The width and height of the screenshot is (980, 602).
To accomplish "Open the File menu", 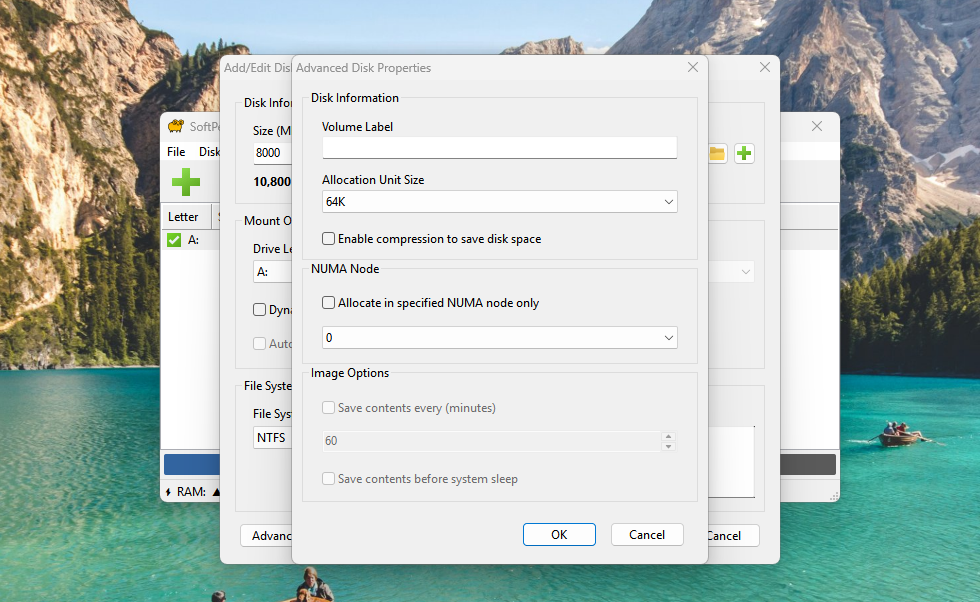I will 176,152.
